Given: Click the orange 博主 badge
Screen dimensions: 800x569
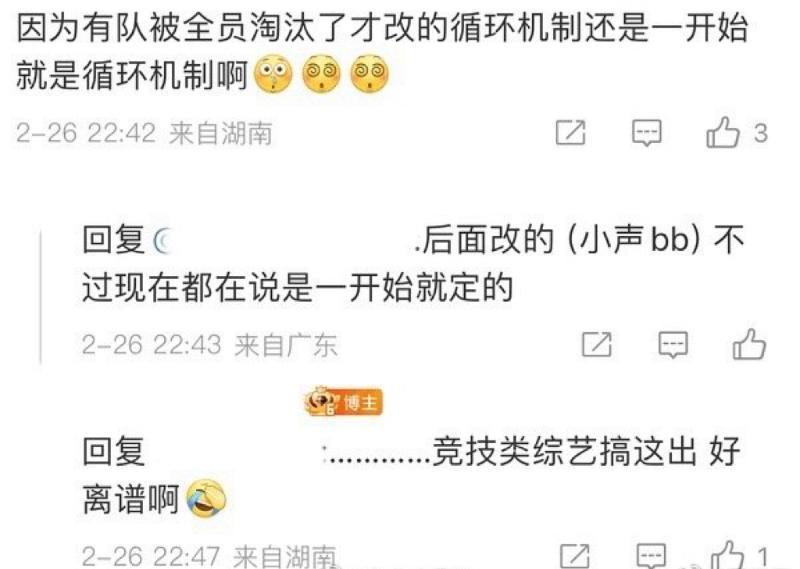Looking at the screenshot, I should pyautogui.click(x=343, y=402).
